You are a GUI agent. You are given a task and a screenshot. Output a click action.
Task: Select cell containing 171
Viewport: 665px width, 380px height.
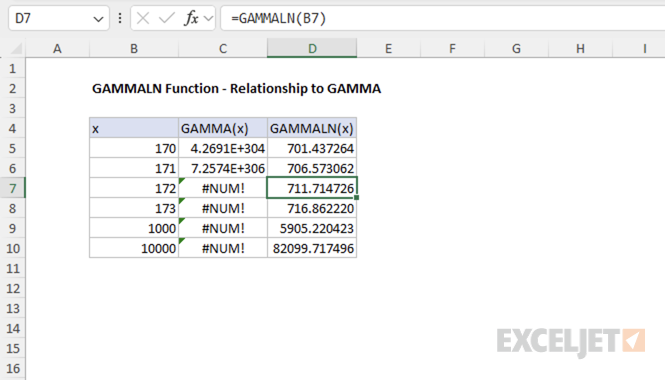[134, 168]
